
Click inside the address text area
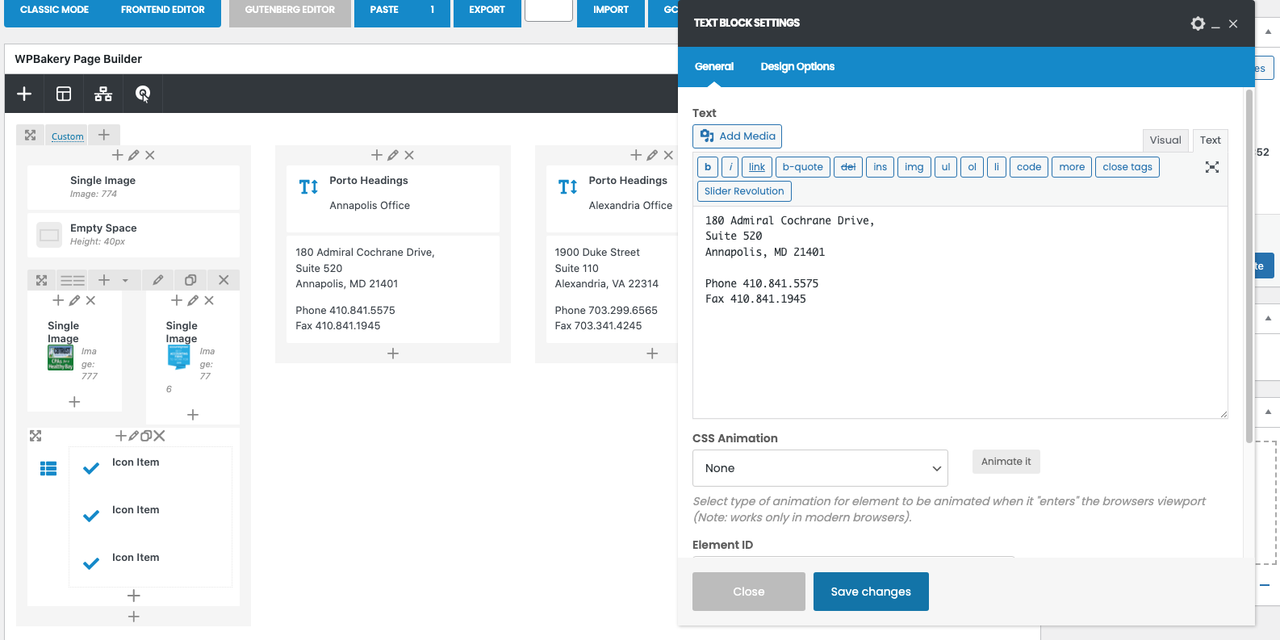(960, 312)
